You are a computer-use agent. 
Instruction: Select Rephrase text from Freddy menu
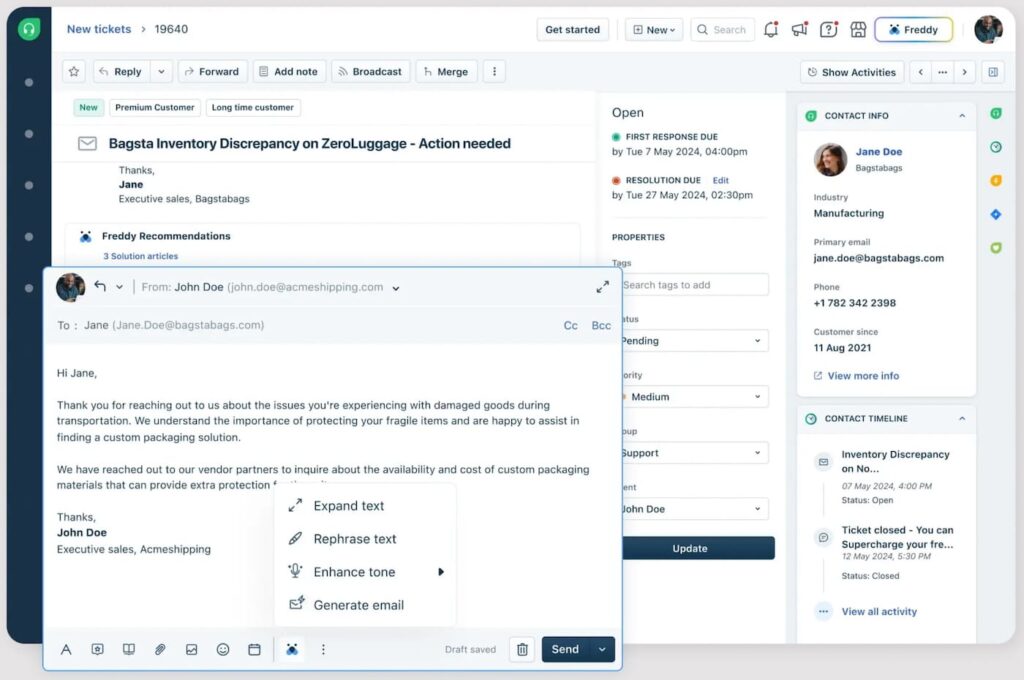[355, 539]
